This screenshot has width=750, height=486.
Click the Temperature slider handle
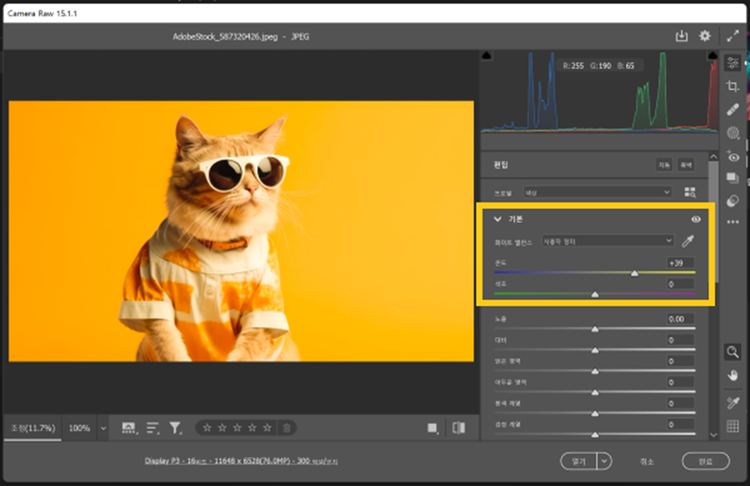(x=634, y=272)
